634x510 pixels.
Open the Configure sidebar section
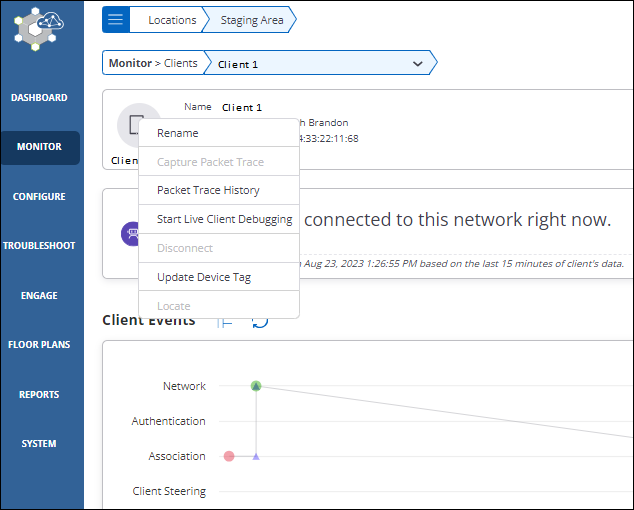pyautogui.click(x=39, y=197)
